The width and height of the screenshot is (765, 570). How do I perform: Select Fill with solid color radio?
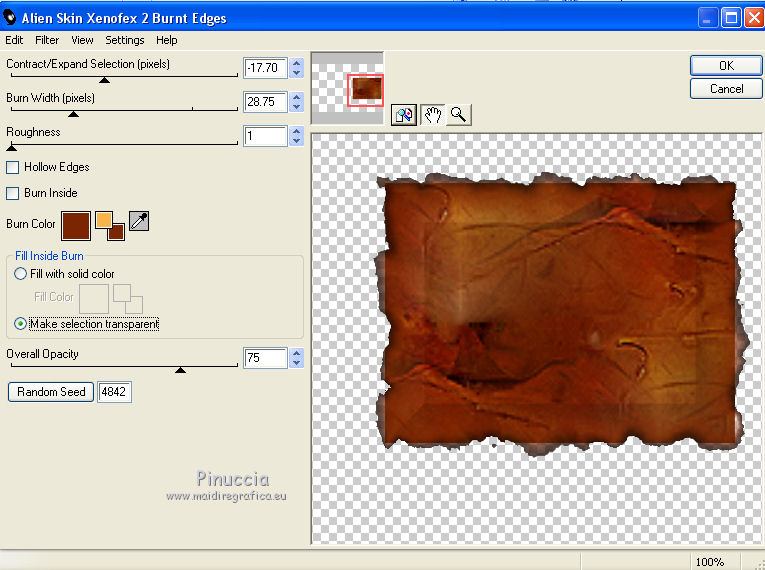coord(20,274)
